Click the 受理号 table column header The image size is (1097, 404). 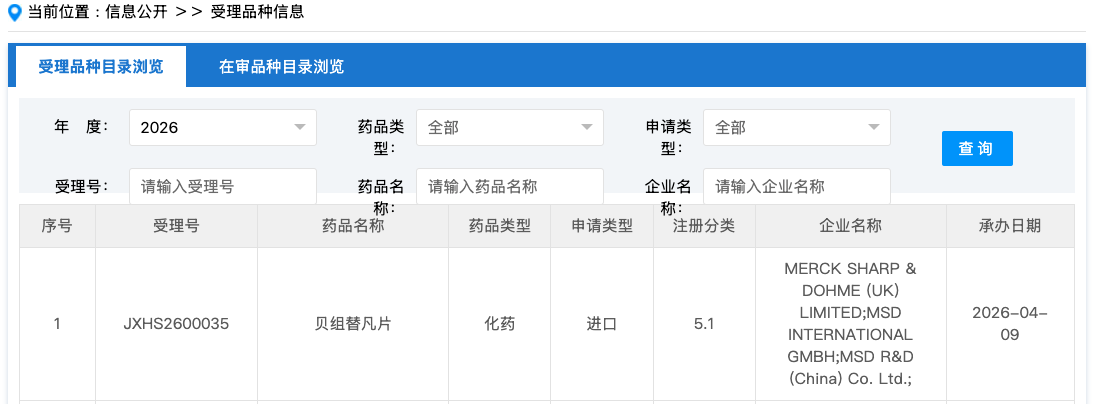(x=176, y=226)
